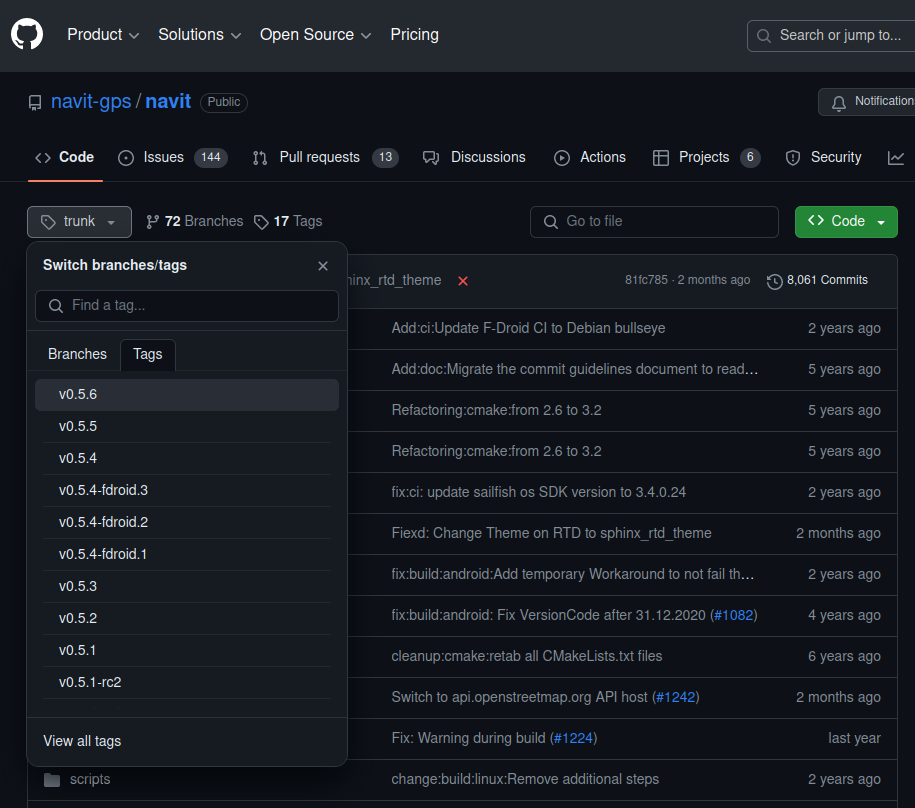
Task: Select tag v0.5.4-fdroid.1
Action: point(187,555)
